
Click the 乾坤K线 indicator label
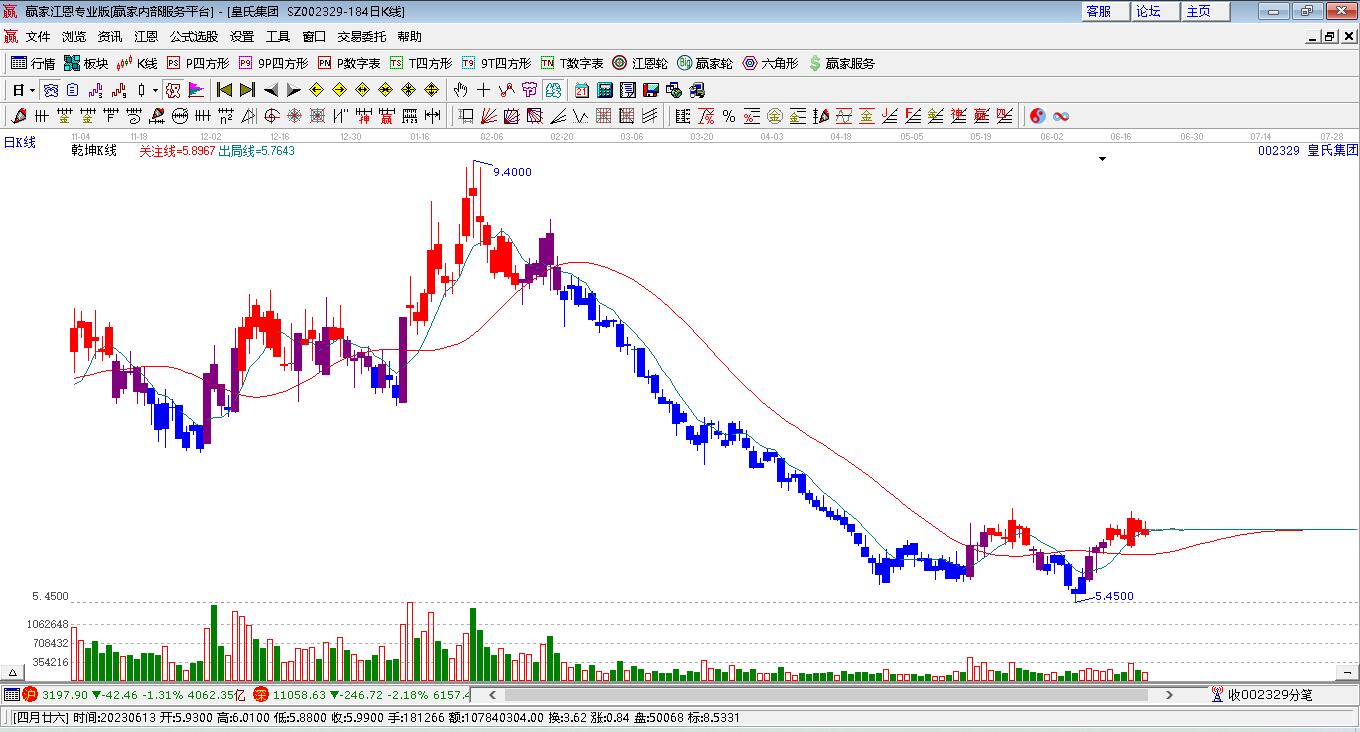point(94,151)
